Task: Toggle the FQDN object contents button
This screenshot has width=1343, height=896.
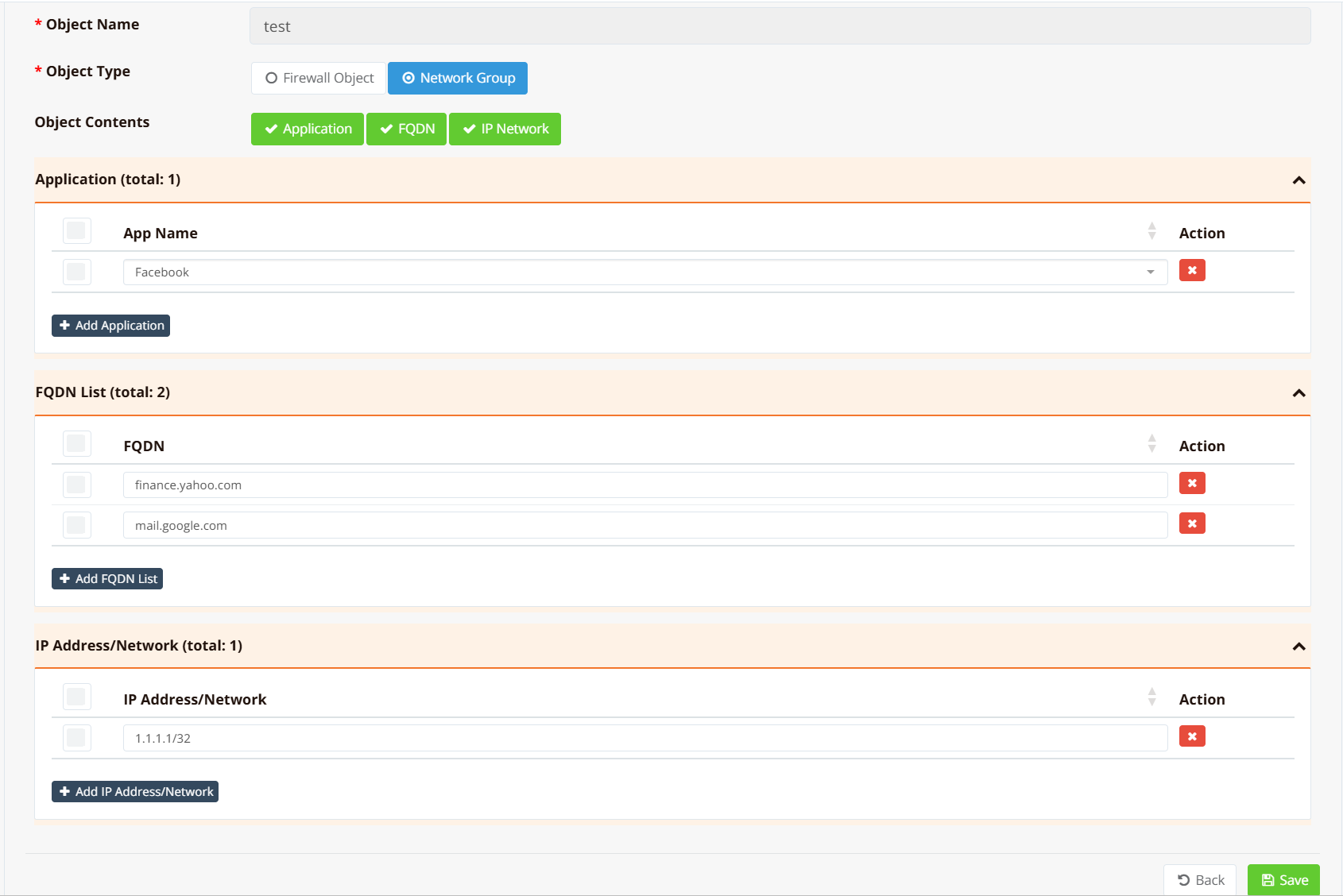Action: tap(406, 129)
